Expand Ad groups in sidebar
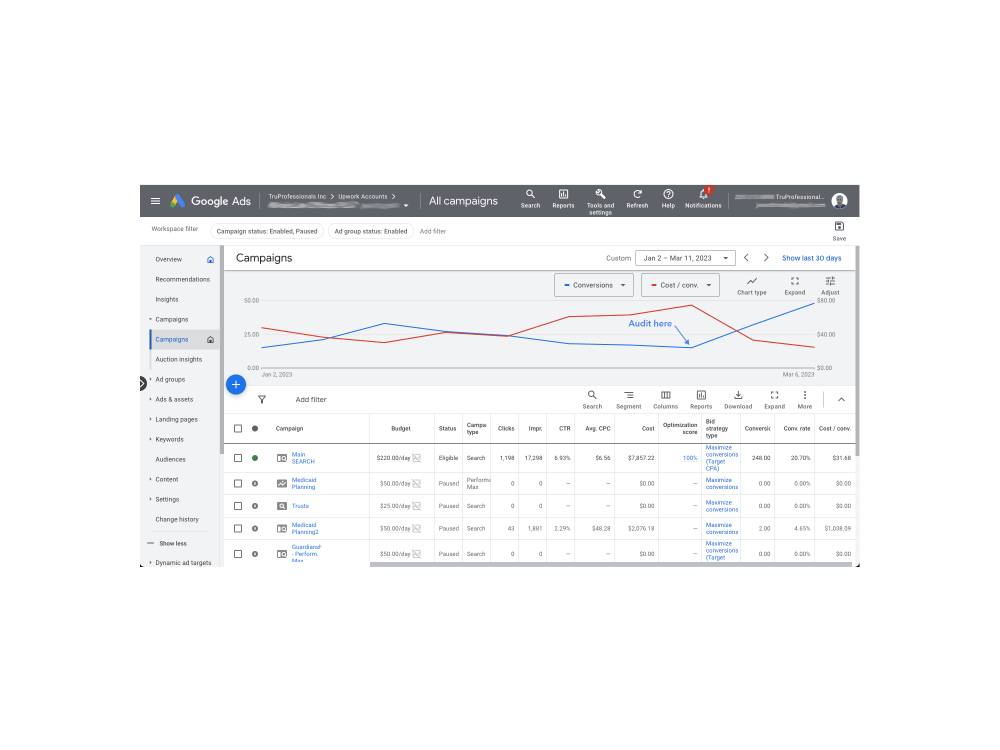The width and height of the screenshot is (1000, 750). coord(170,379)
